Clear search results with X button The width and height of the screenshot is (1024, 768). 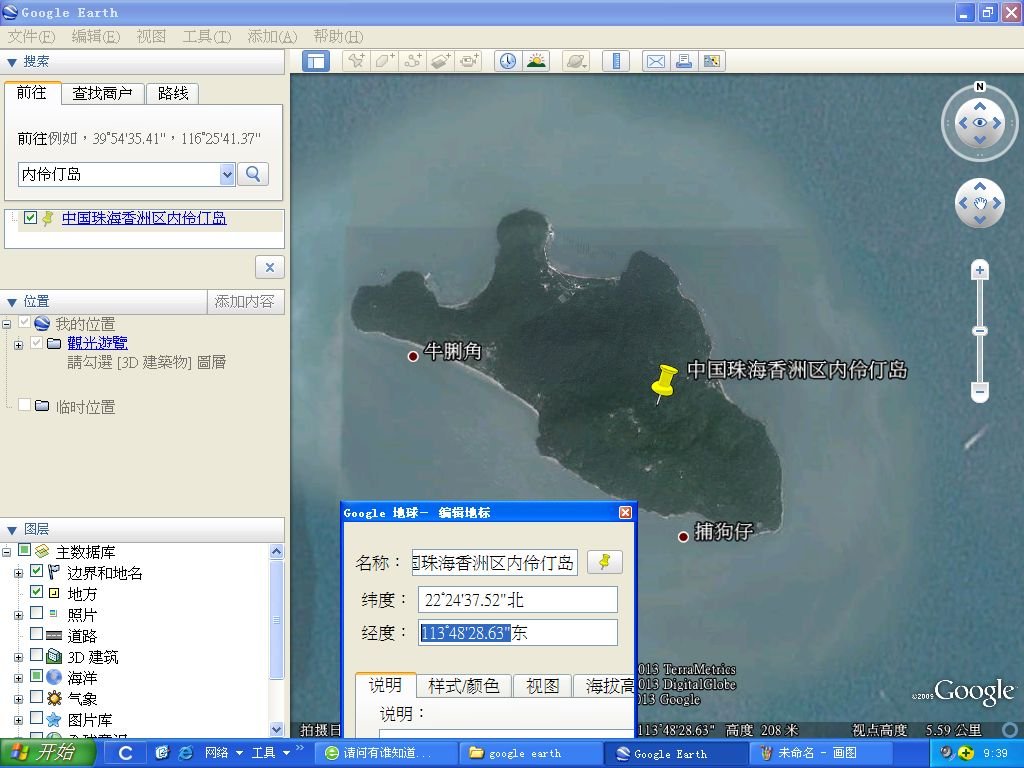point(270,267)
